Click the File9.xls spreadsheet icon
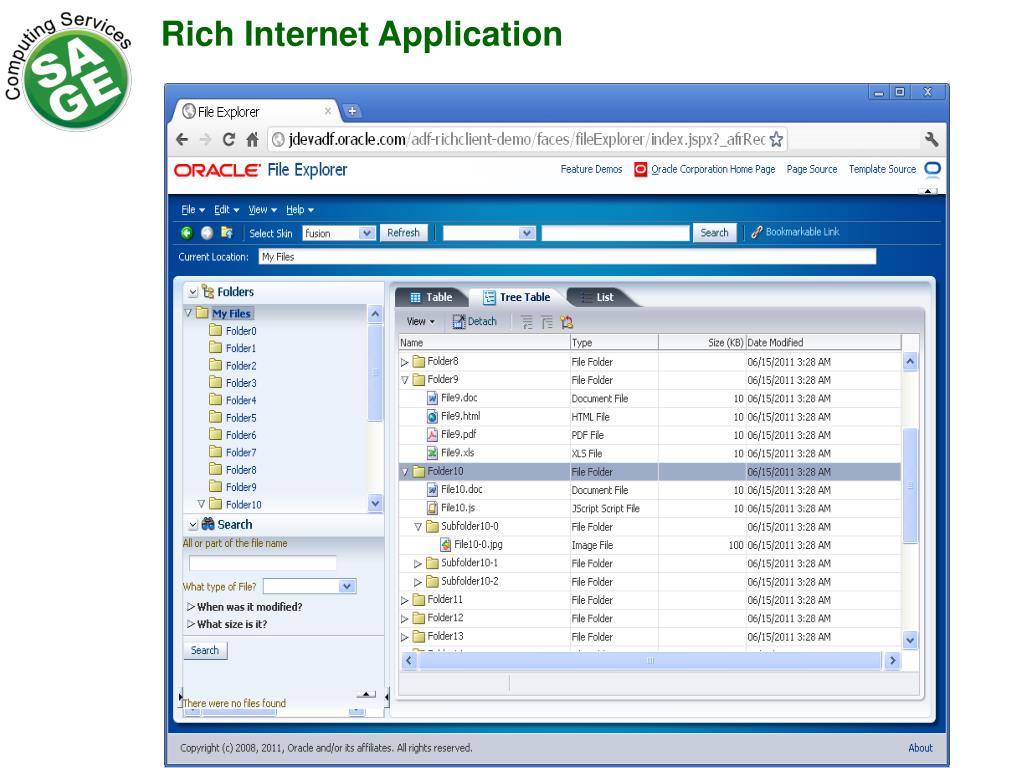The width and height of the screenshot is (1024, 768). (x=432, y=453)
